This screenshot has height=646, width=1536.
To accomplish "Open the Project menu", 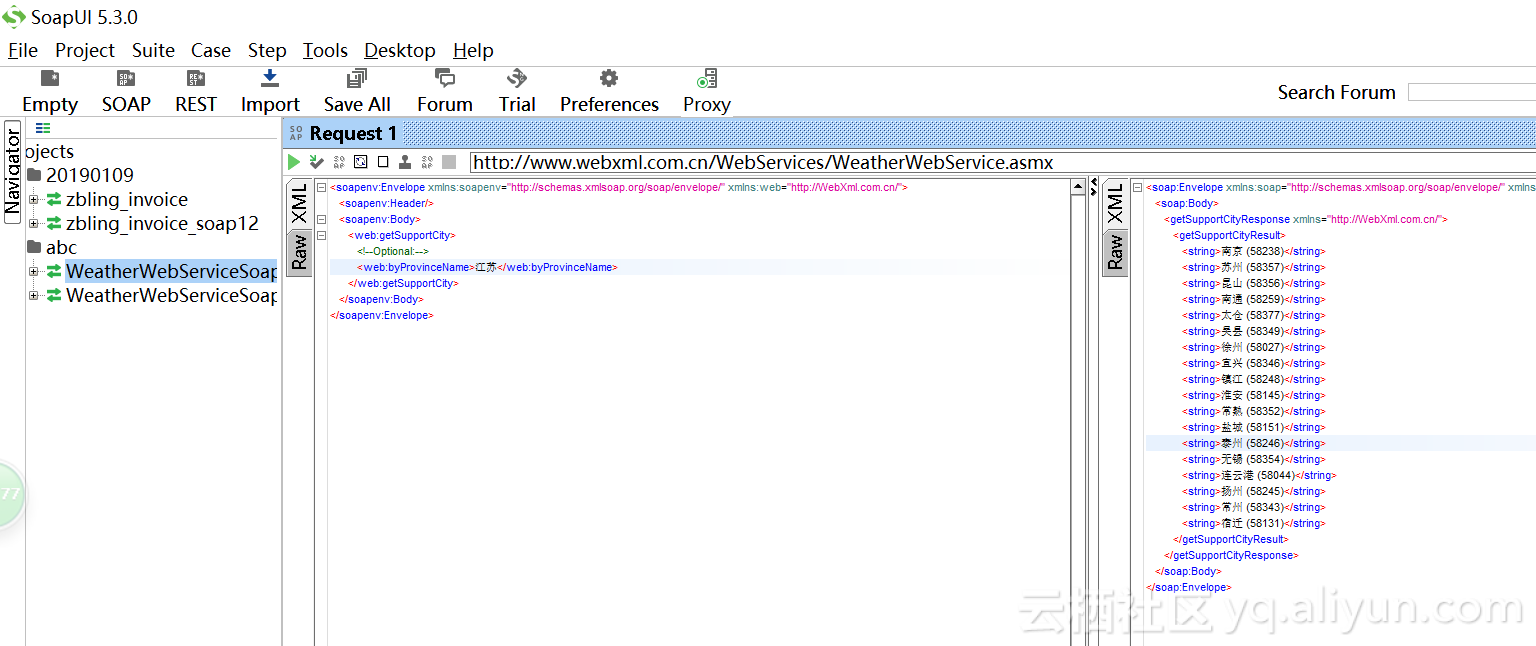I will point(85,50).
